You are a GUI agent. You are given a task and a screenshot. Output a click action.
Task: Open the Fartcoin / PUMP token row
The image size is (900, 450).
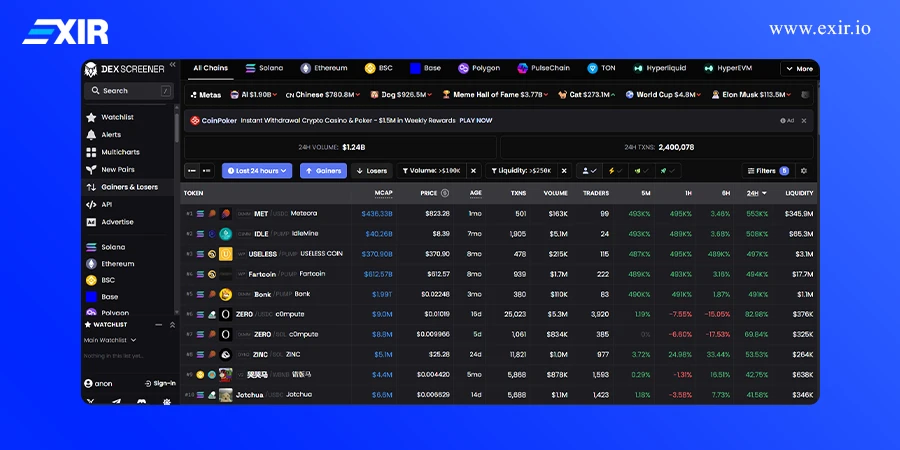pyautogui.click(x=498, y=274)
